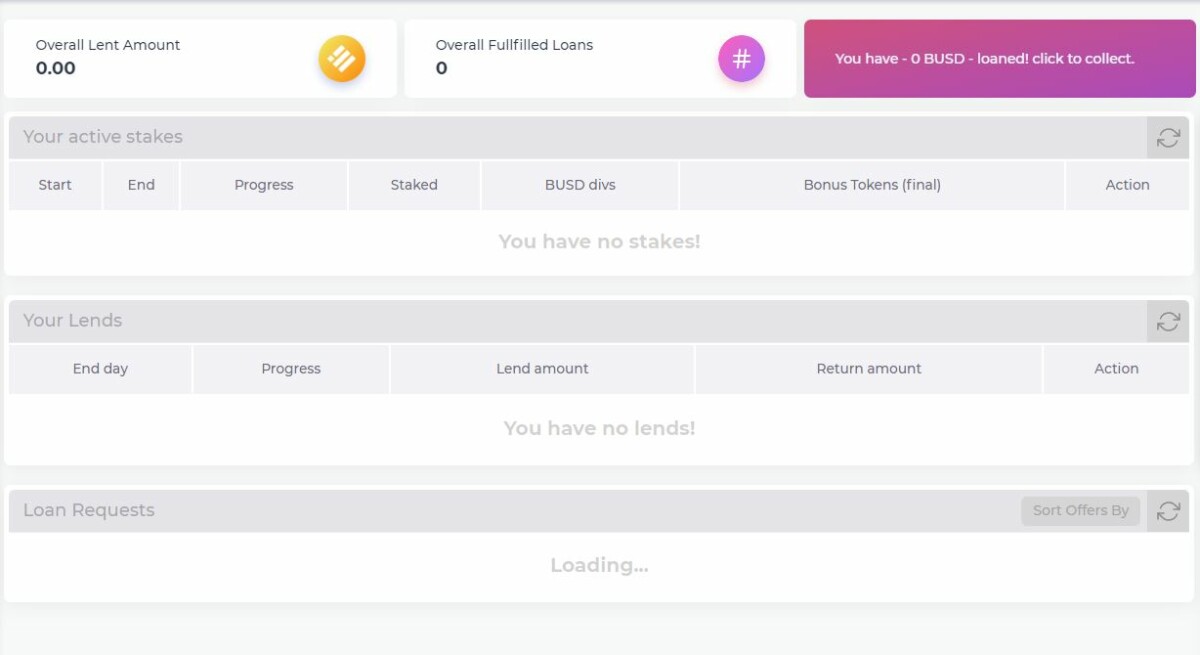Click the pink hashtag loans icon
The height and width of the screenshot is (655, 1200).
click(x=741, y=59)
